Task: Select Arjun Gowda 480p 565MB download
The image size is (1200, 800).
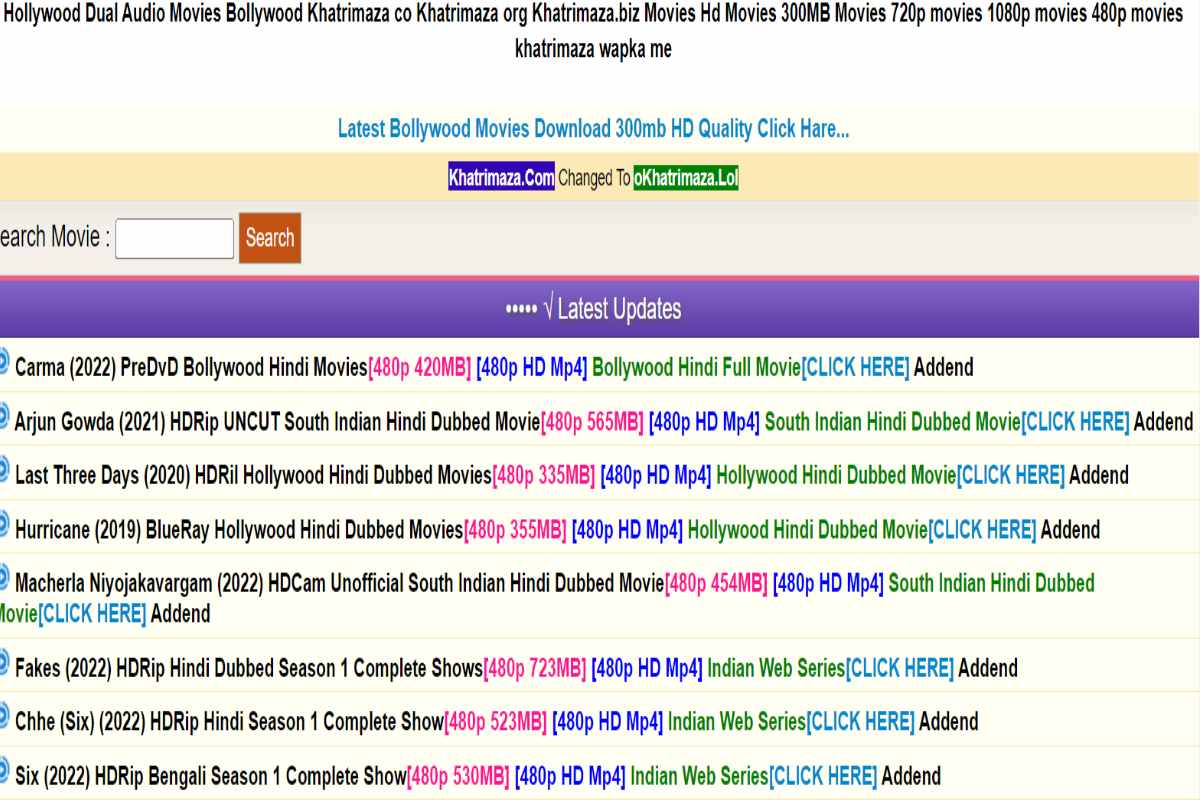Action: (x=592, y=422)
